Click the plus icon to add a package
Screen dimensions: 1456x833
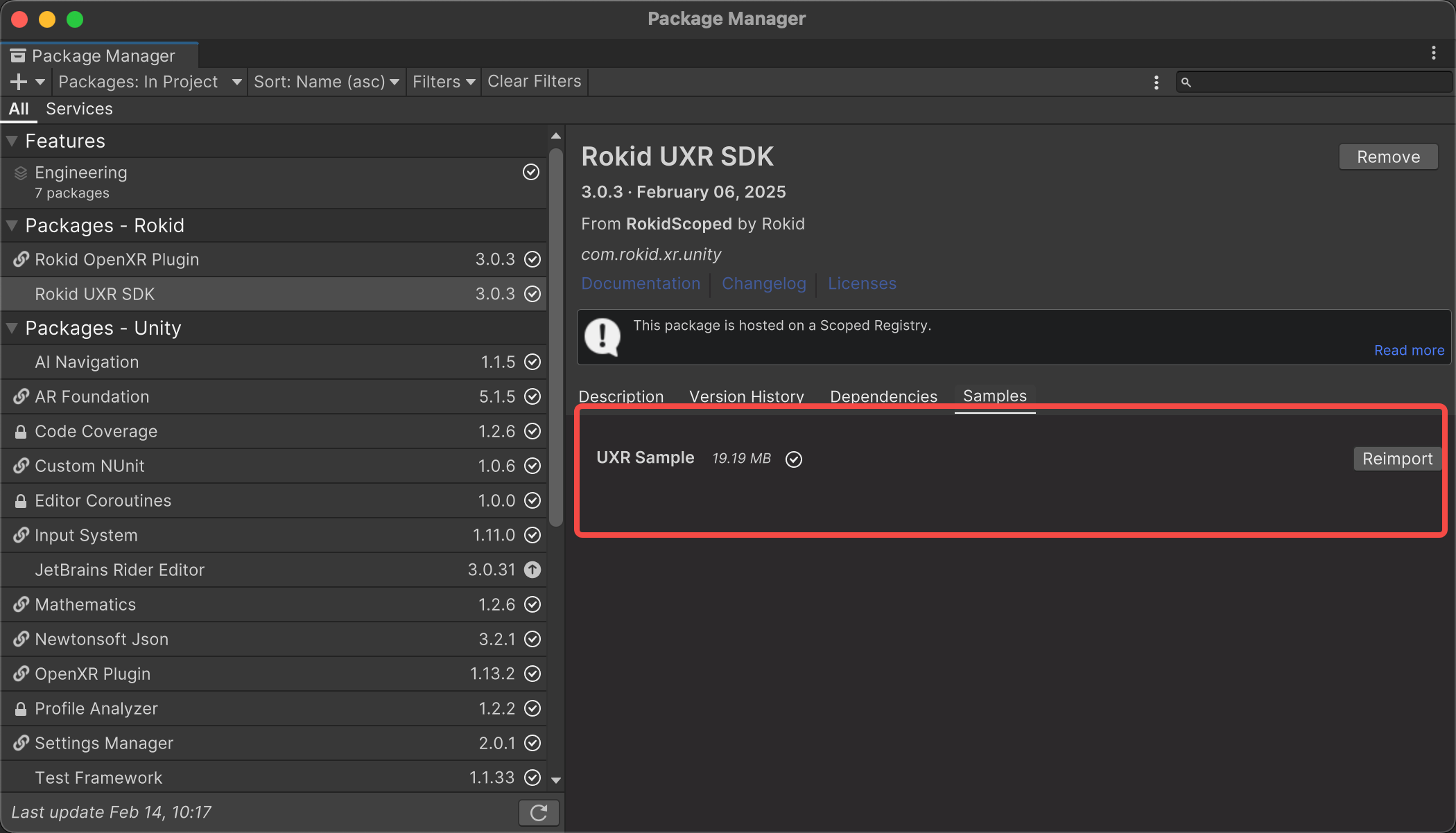[x=19, y=82]
